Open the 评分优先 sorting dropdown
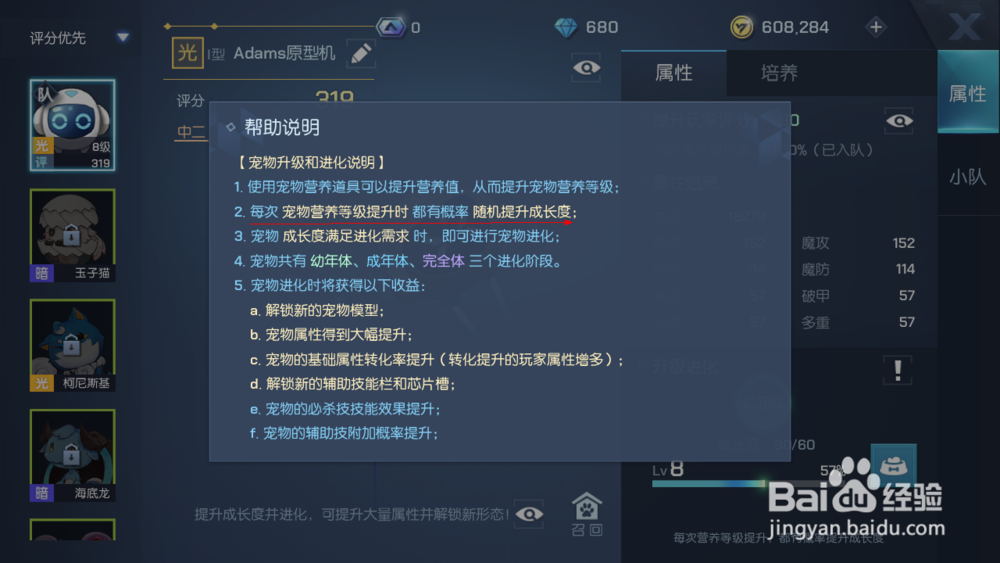Screen dimensions: 1000x563 click(x=79, y=38)
